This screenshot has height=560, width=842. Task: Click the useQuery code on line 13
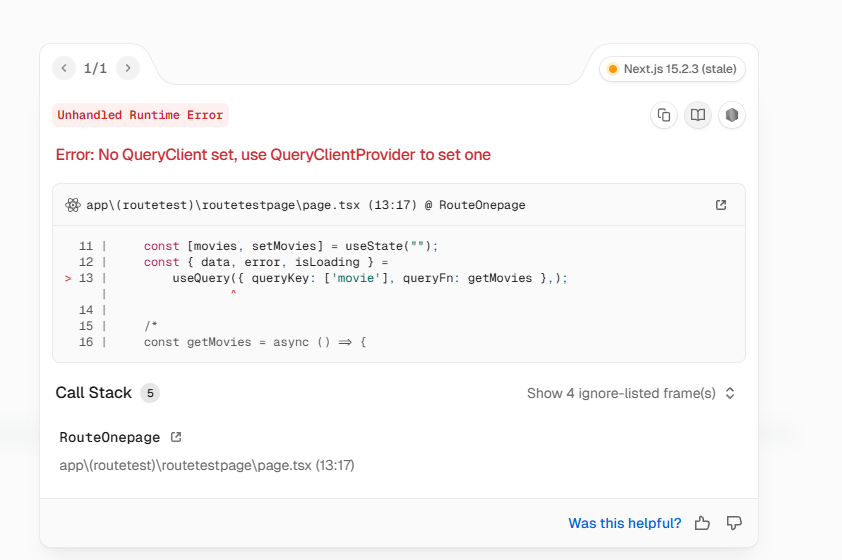tap(369, 278)
